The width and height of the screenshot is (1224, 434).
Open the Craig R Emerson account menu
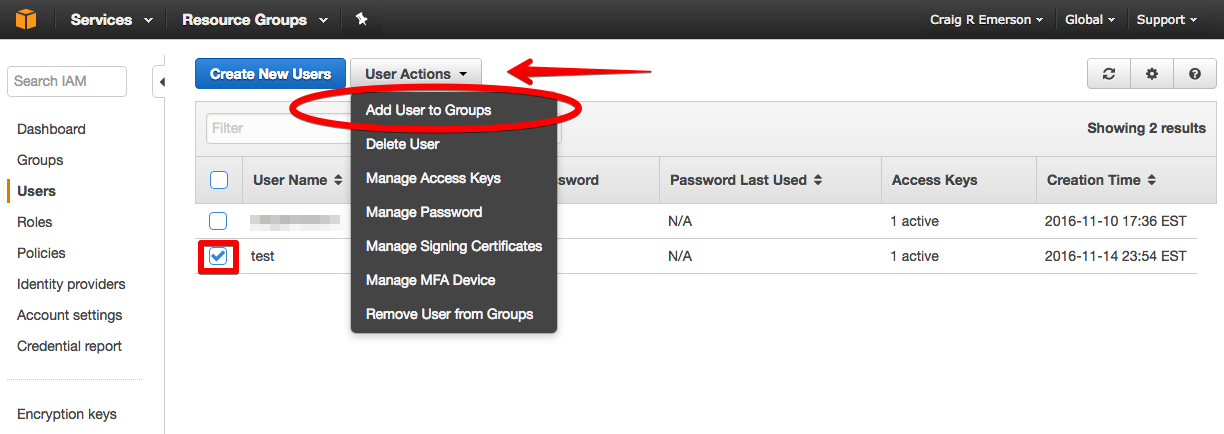tap(987, 19)
